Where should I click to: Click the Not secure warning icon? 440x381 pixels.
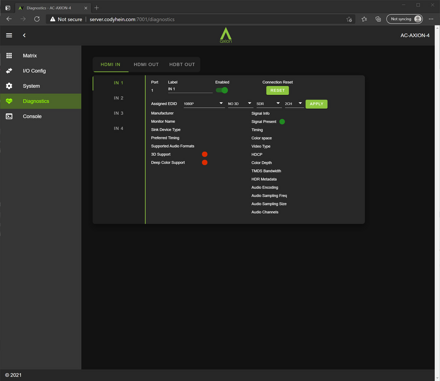[52, 19]
